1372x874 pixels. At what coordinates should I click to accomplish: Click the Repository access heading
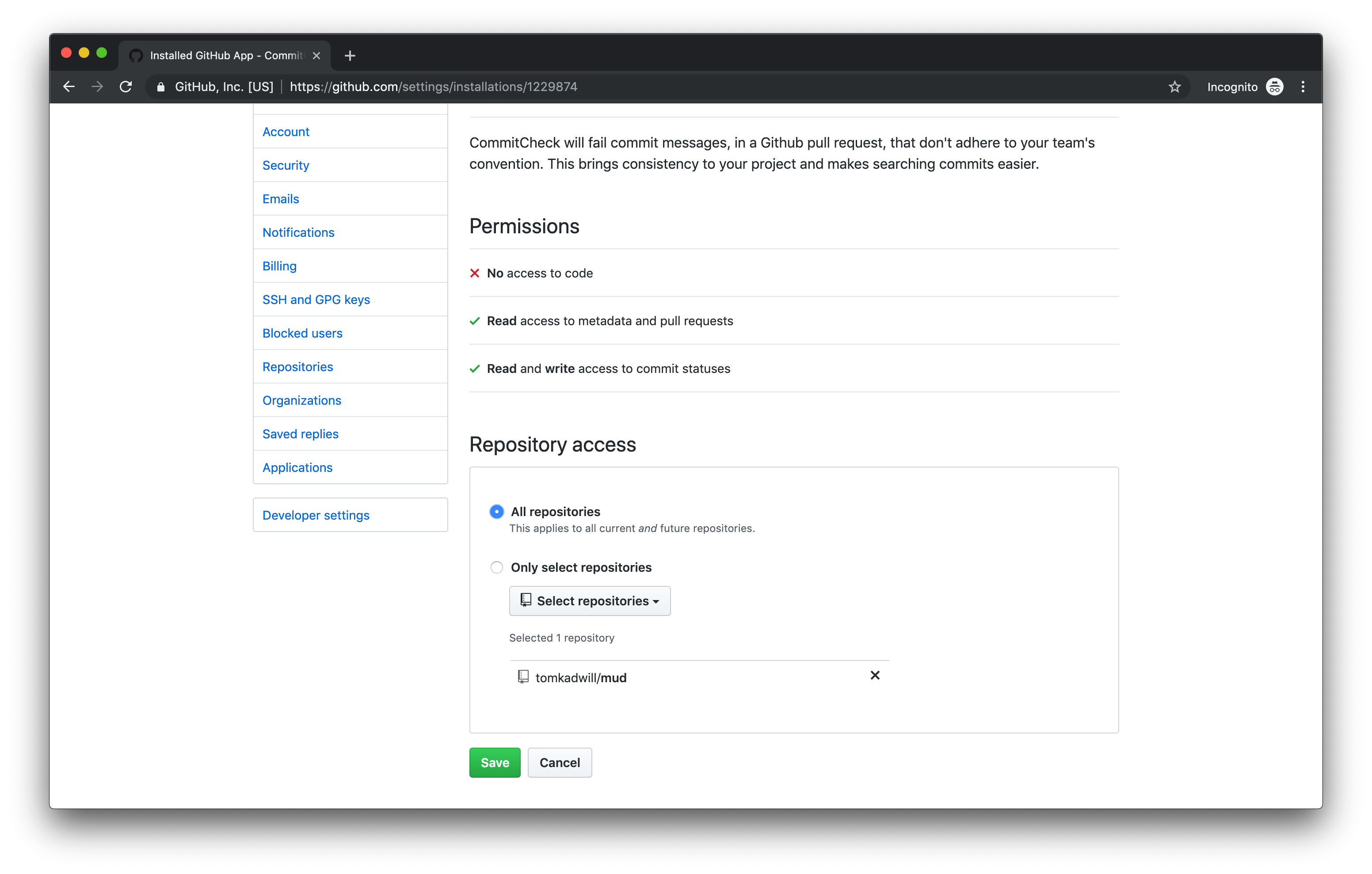pos(552,445)
